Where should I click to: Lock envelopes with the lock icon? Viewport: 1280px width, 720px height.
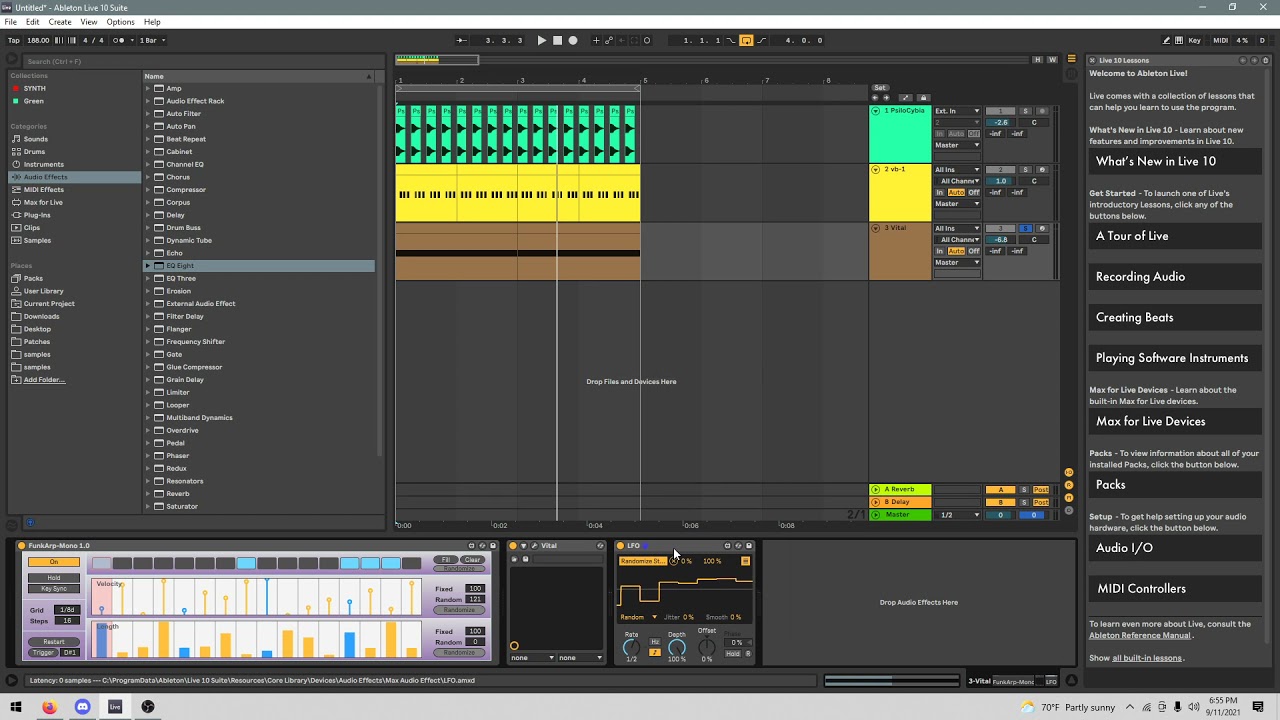[x=923, y=98]
